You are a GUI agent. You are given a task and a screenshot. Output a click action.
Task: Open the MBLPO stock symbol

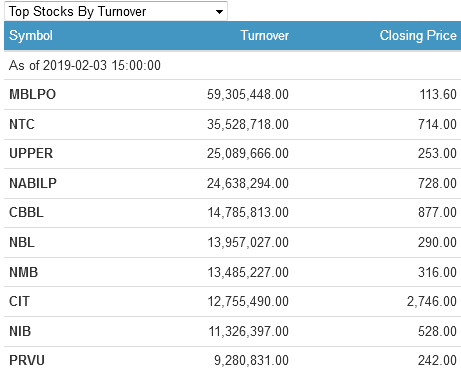pos(32,94)
